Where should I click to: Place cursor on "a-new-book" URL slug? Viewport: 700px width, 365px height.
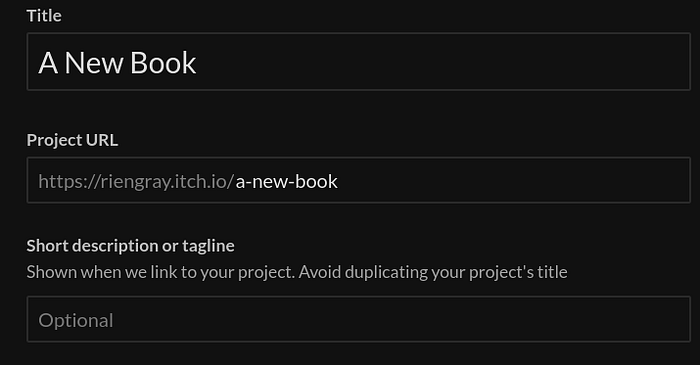point(287,182)
